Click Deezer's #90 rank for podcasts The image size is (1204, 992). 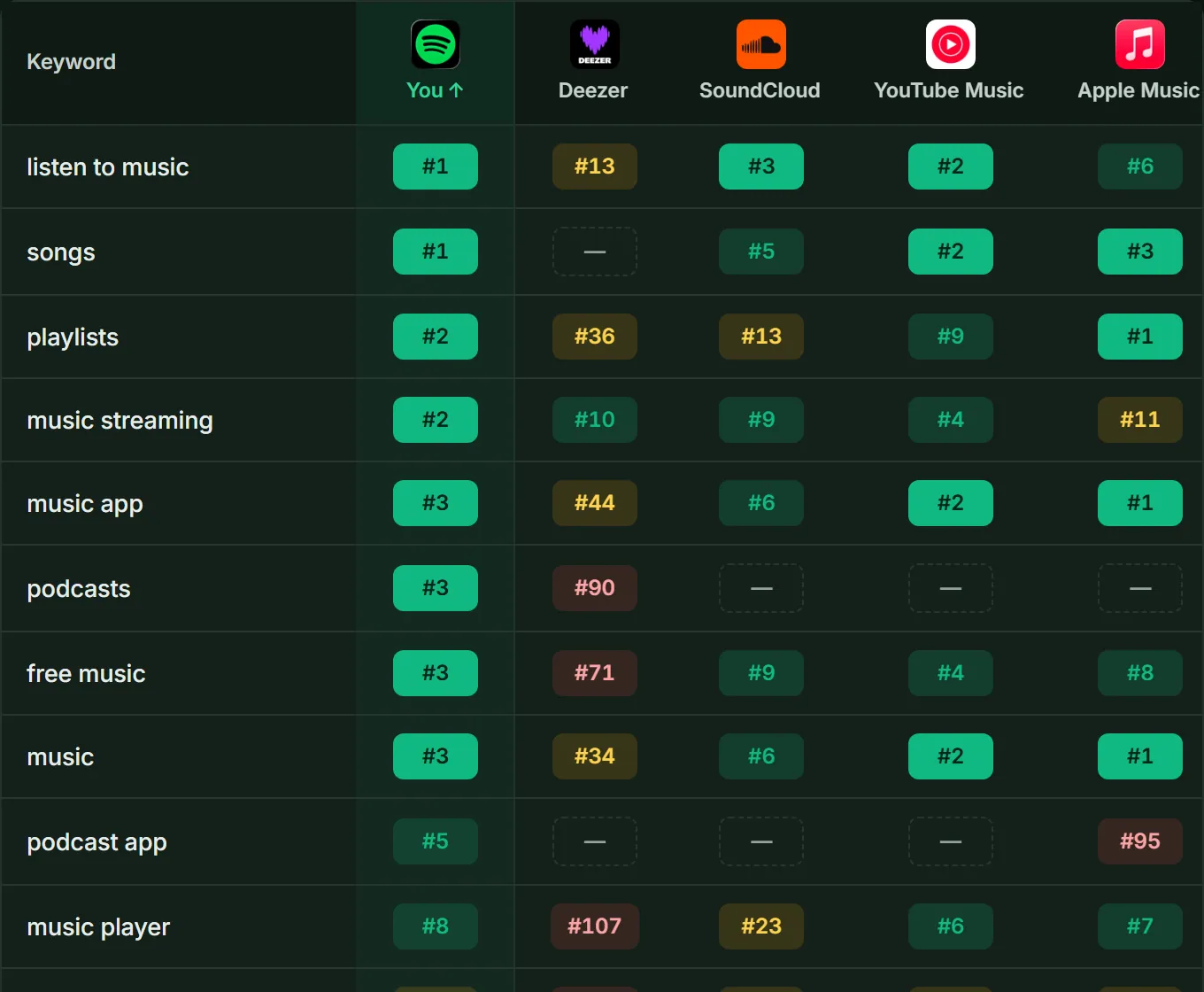click(595, 588)
